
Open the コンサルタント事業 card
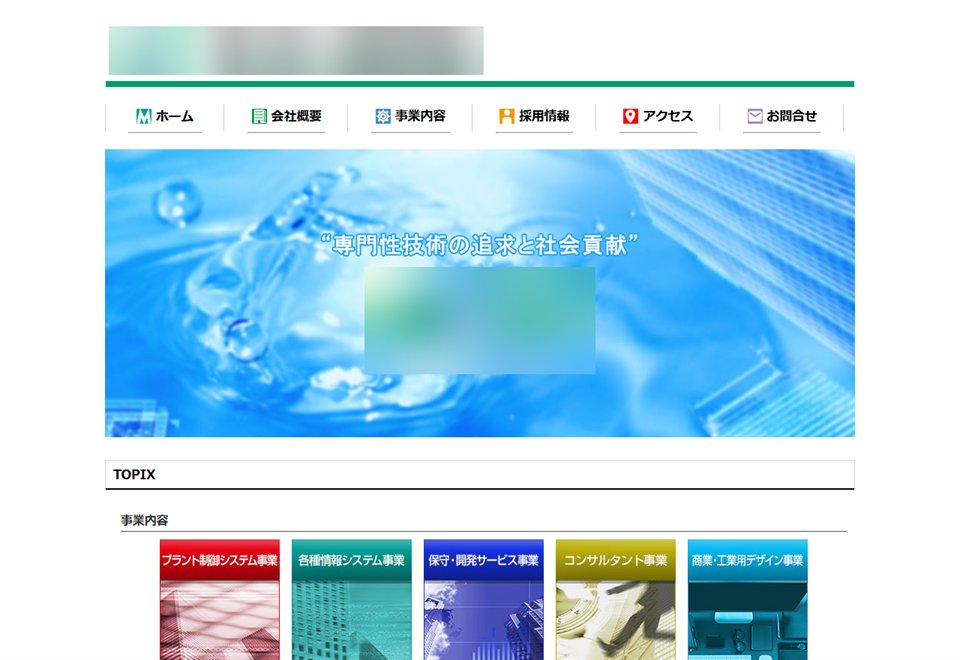616,599
